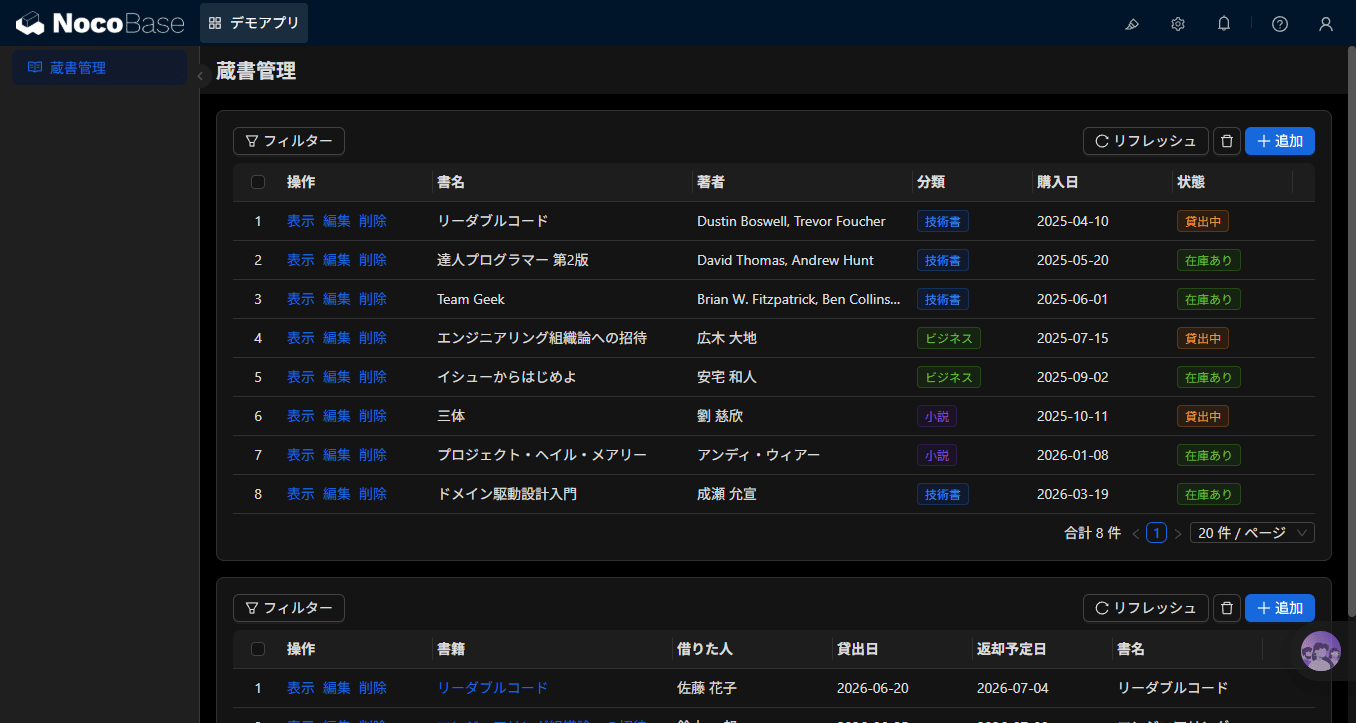This screenshot has height=723, width=1356.
Task: Open the settings gear icon
Action: (x=1178, y=24)
